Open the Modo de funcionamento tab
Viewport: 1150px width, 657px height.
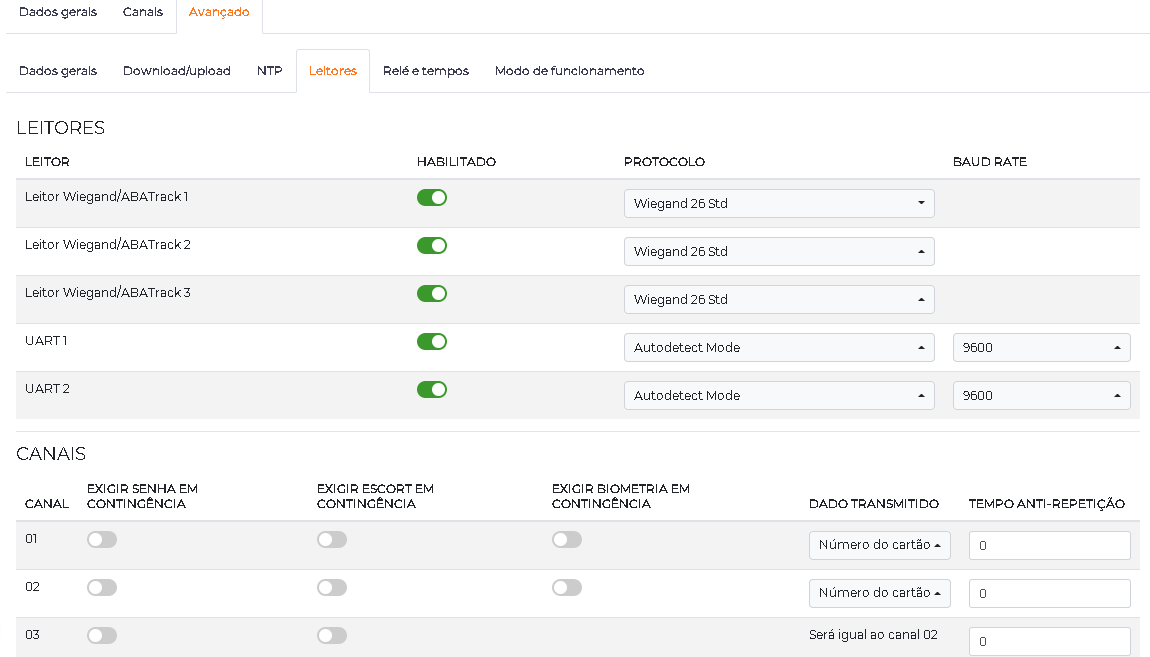click(x=569, y=71)
